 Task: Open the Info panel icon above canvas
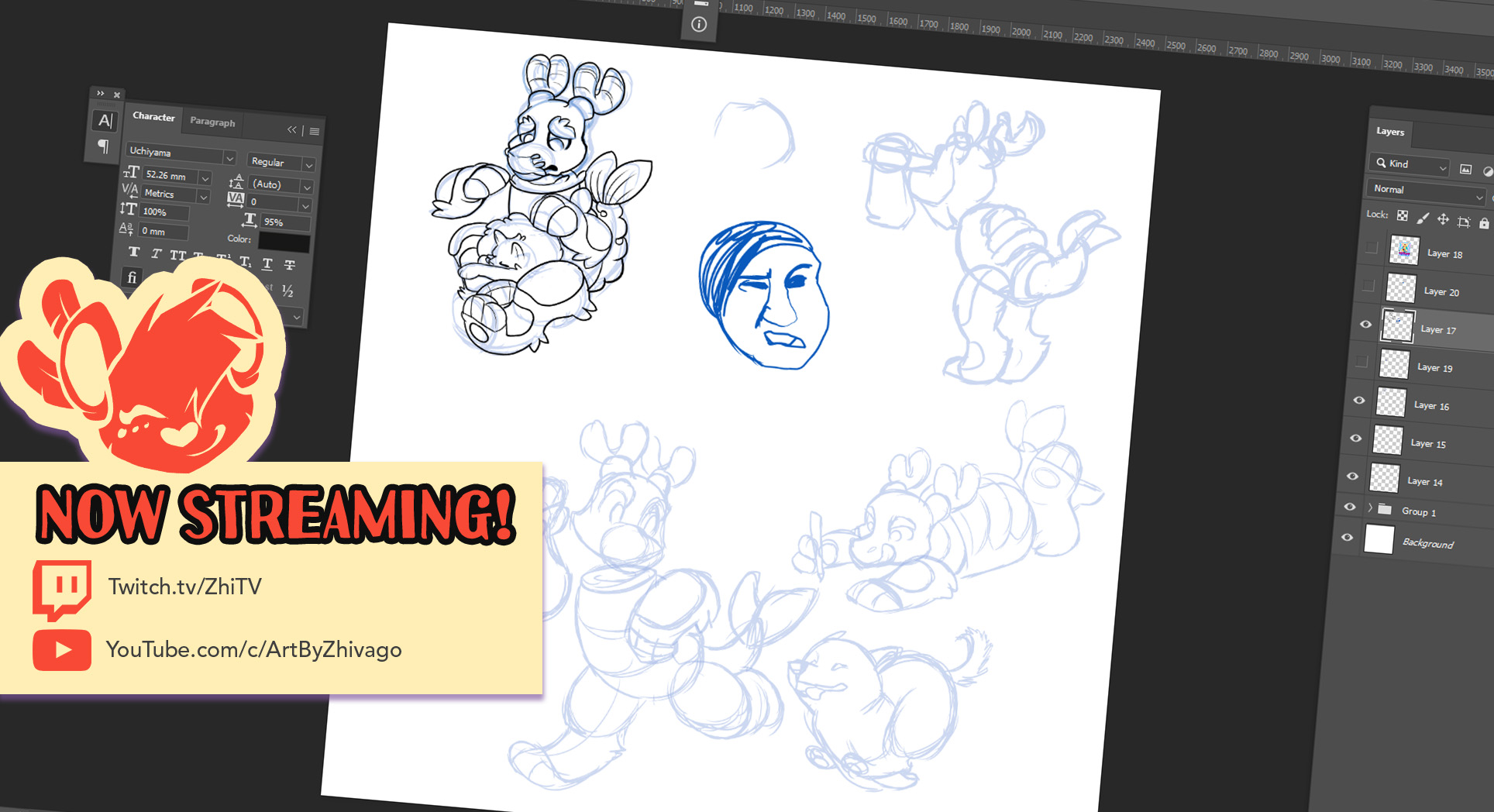699,25
